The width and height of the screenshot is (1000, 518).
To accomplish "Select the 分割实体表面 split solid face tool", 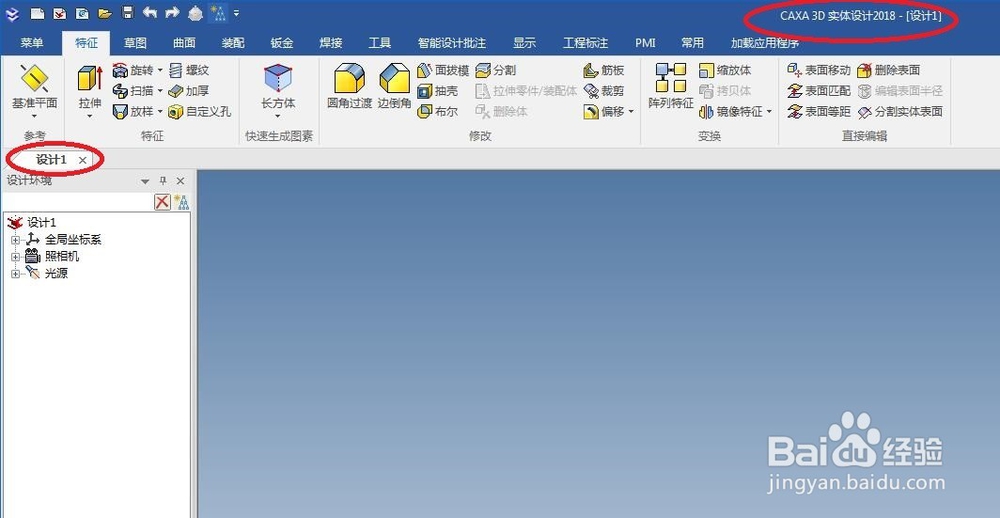I will 900,112.
